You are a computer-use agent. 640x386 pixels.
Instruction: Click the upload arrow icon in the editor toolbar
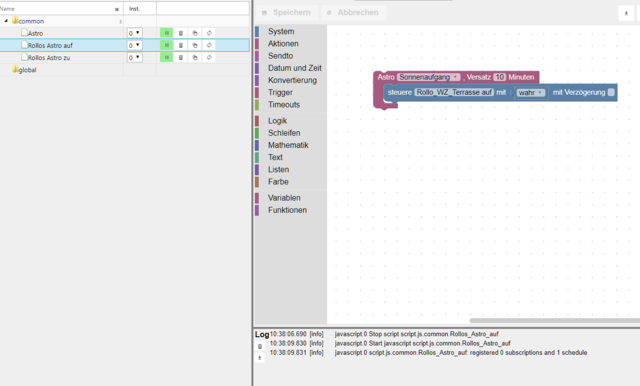tap(626, 13)
